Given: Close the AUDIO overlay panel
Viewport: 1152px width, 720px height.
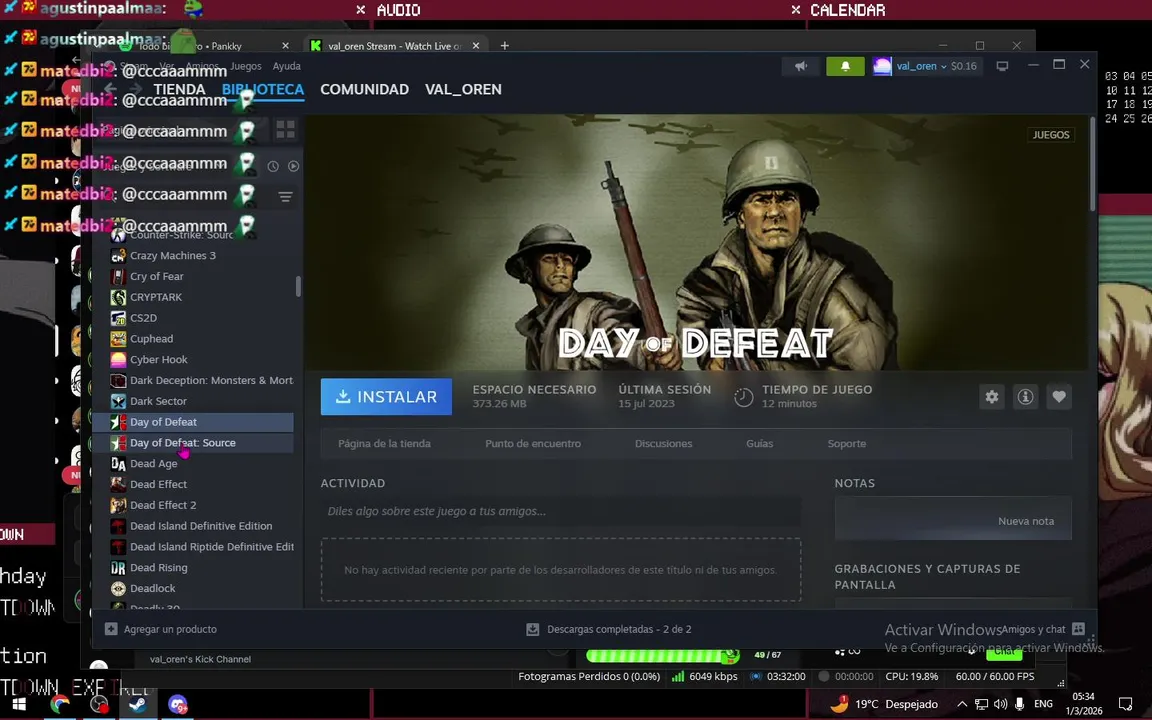Looking at the screenshot, I should coord(360,10).
